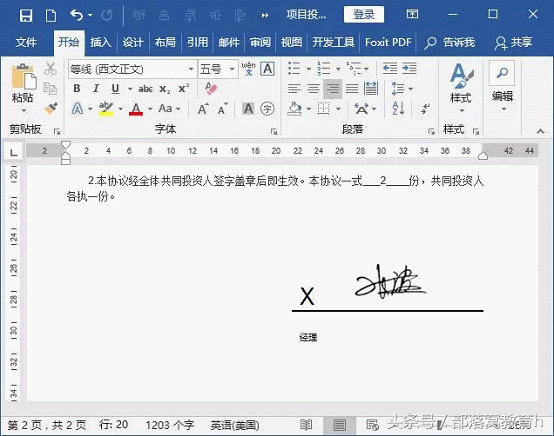Undo the last action
The width and height of the screenshot is (554, 436).
77,15
